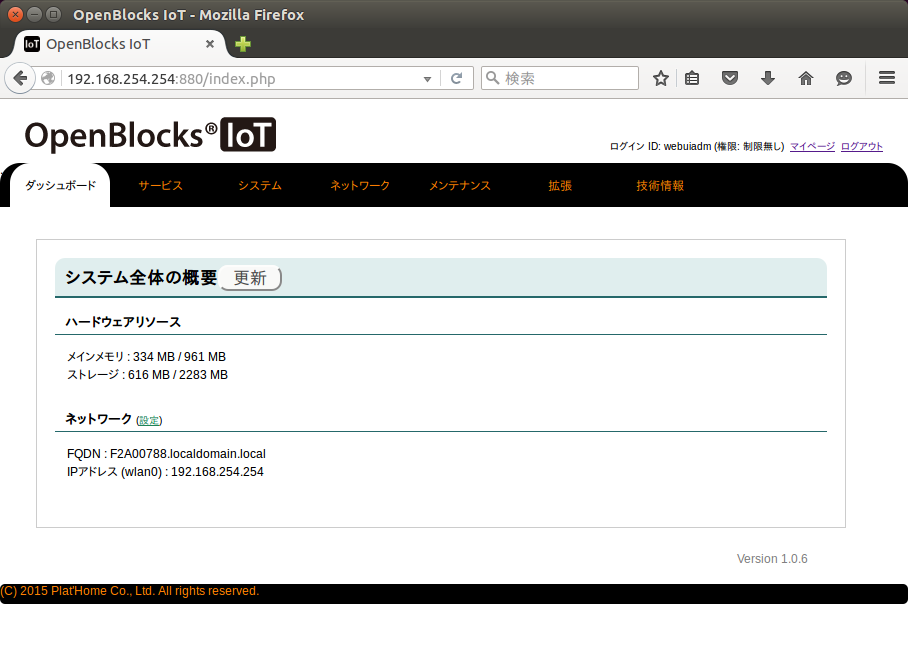Click the FQDN F2A00788.localdomain.local text
908x652 pixels.
point(166,453)
